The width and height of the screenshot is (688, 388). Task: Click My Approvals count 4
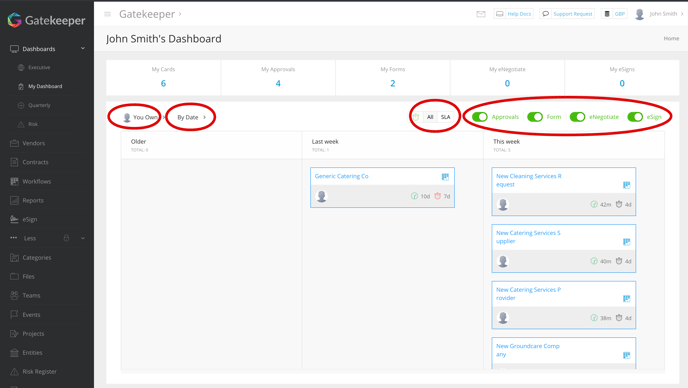click(x=278, y=83)
